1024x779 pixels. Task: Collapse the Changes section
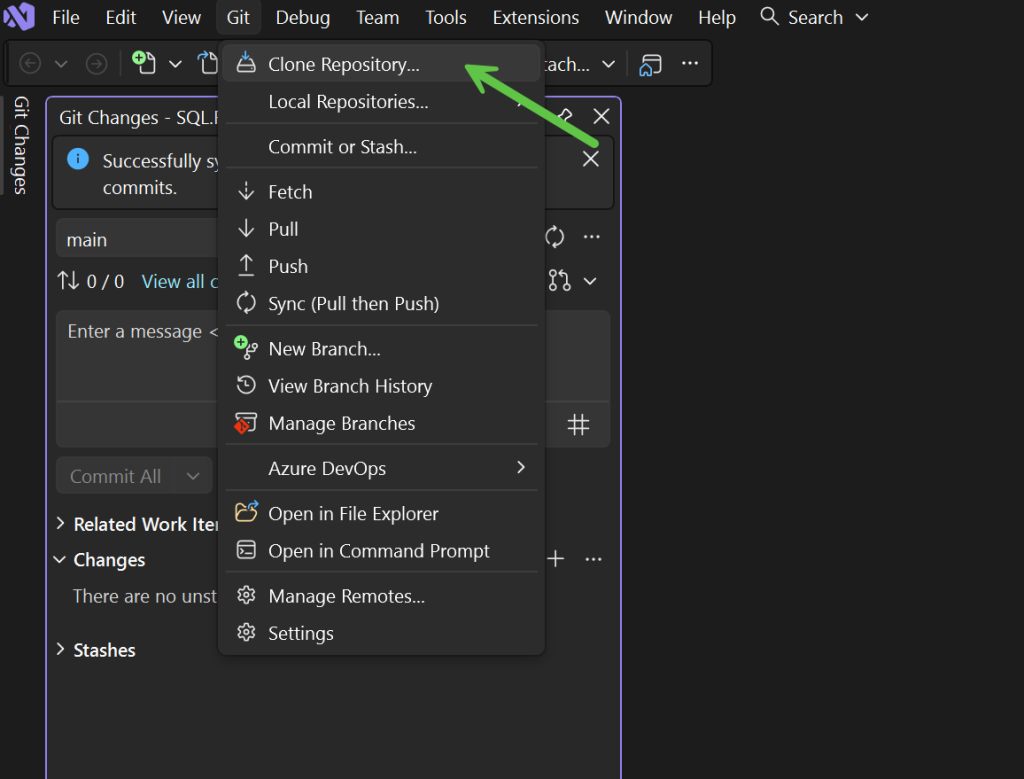59,560
